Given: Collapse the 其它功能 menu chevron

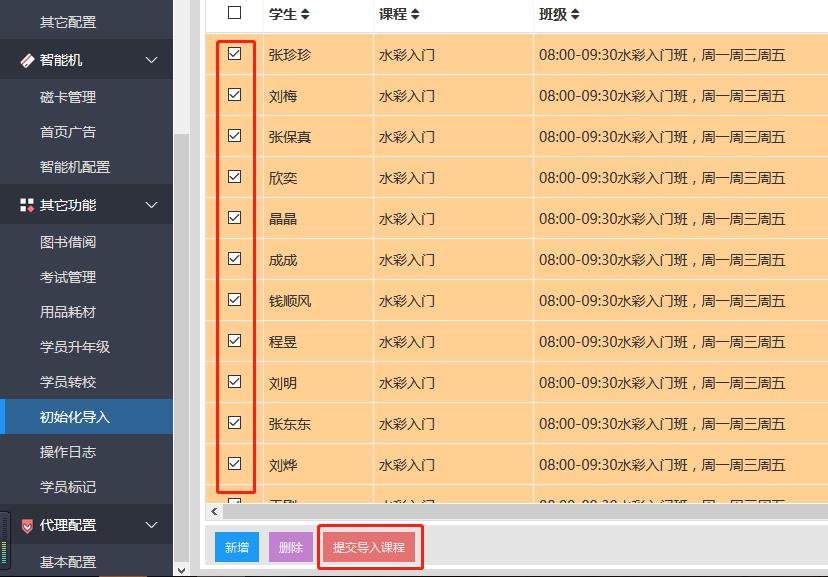Looking at the screenshot, I should click(152, 206).
